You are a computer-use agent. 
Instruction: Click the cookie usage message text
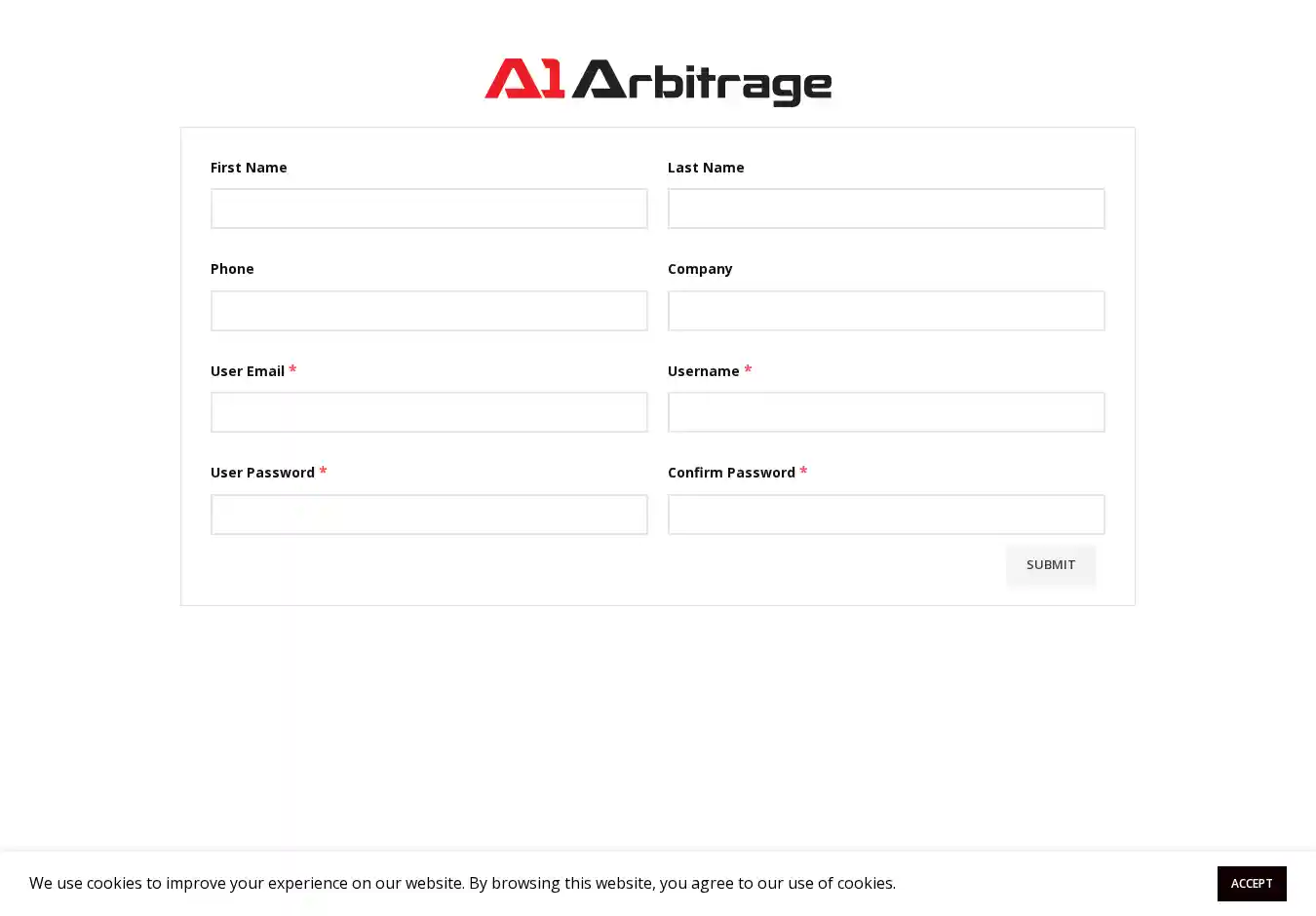click(x=462, y=883)
